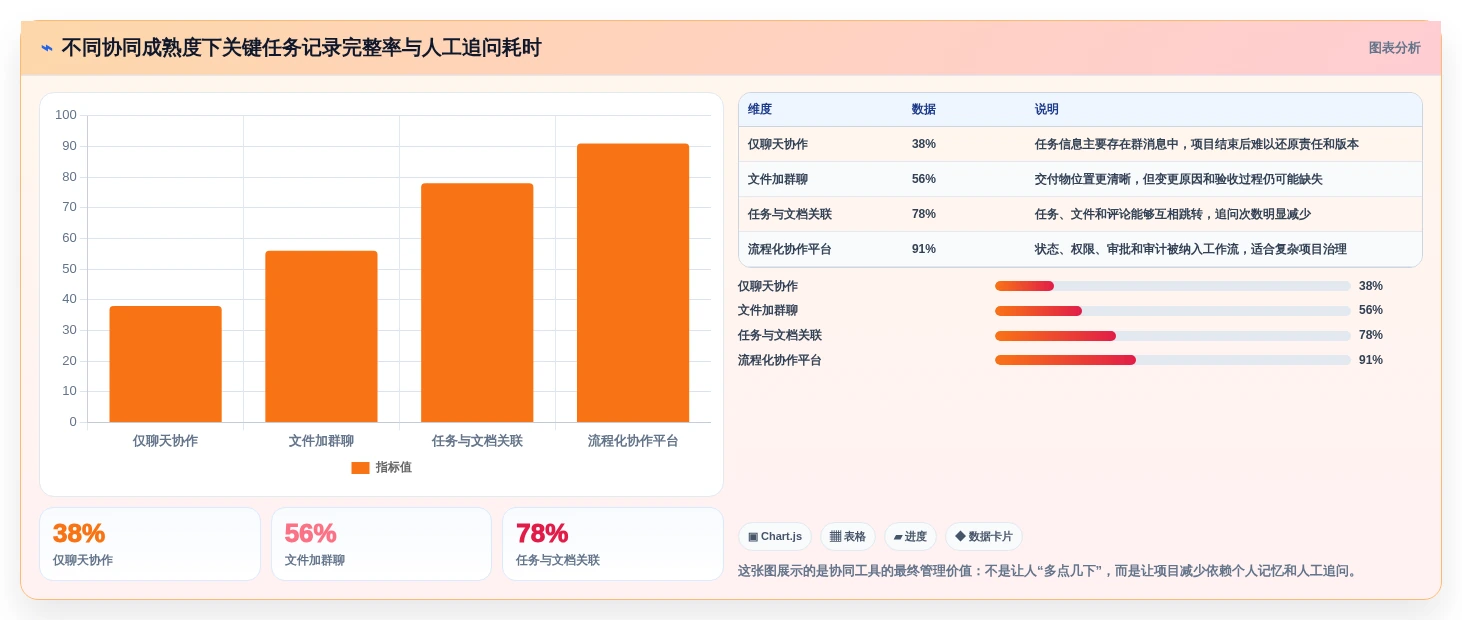Click the 仅聊天协作 38% progress bar
Image resolution: width=1462 pixels, height=620 pixels.
pyautogui.click(x=1173, y=286)
